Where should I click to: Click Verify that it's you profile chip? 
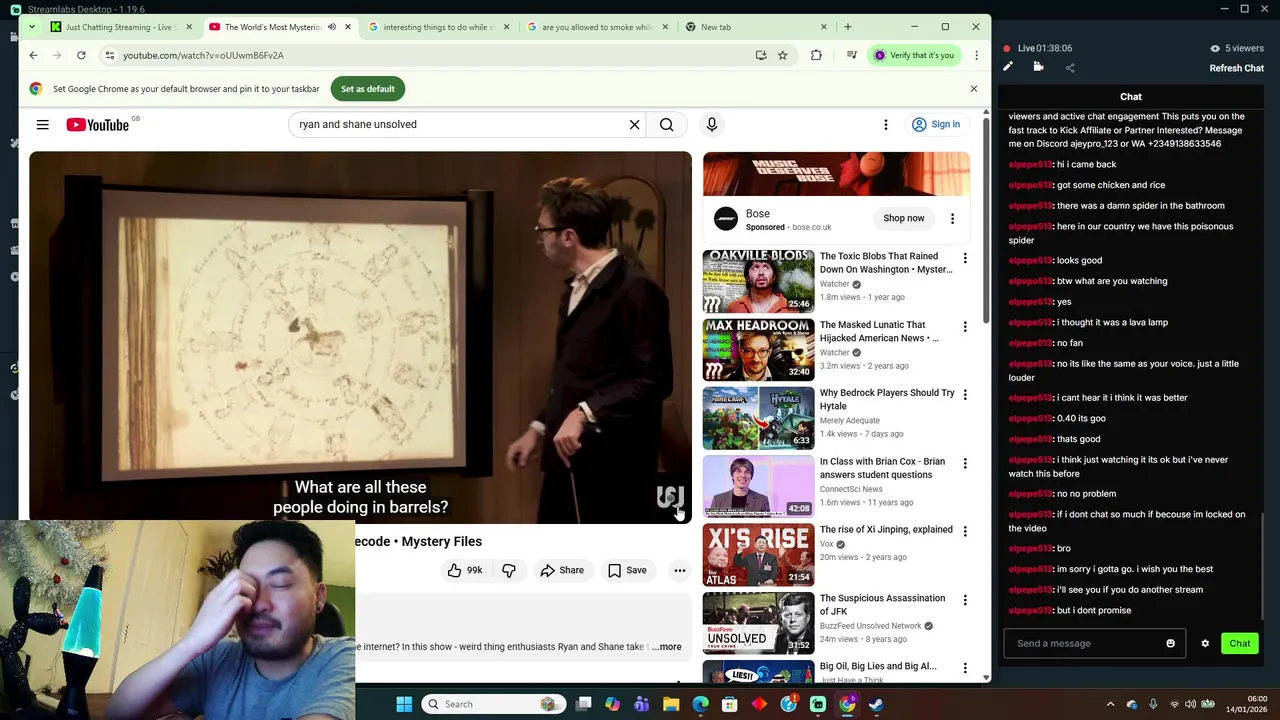[916, 55]
